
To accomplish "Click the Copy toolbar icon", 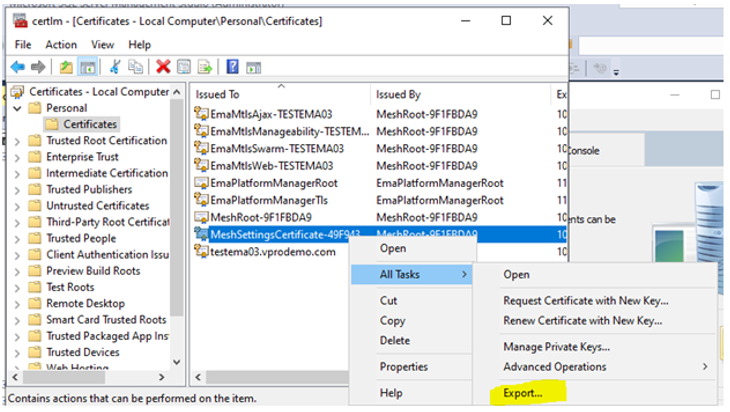I will 135,67.
